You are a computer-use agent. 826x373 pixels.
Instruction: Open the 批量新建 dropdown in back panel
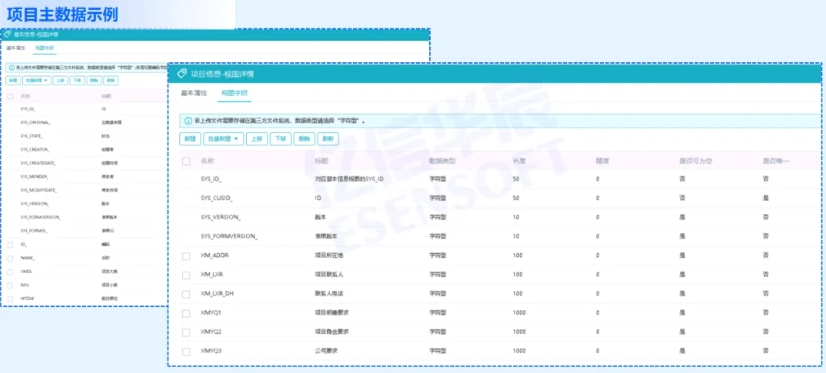click(37, 81)
